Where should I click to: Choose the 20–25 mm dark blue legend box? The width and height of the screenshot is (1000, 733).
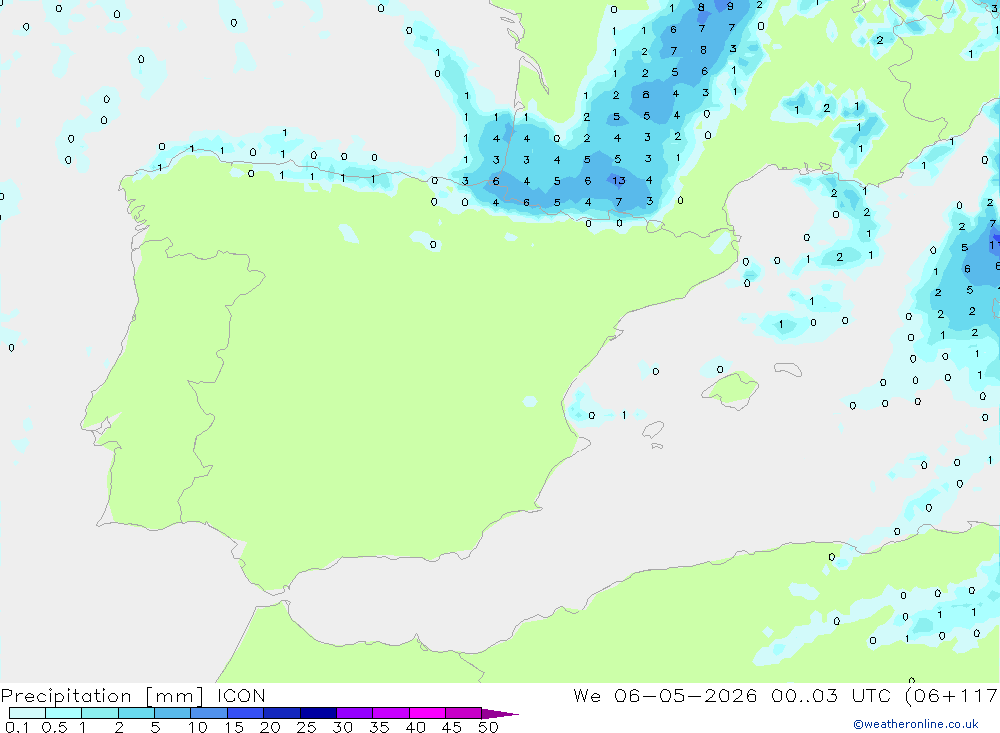tap(282, 713)
